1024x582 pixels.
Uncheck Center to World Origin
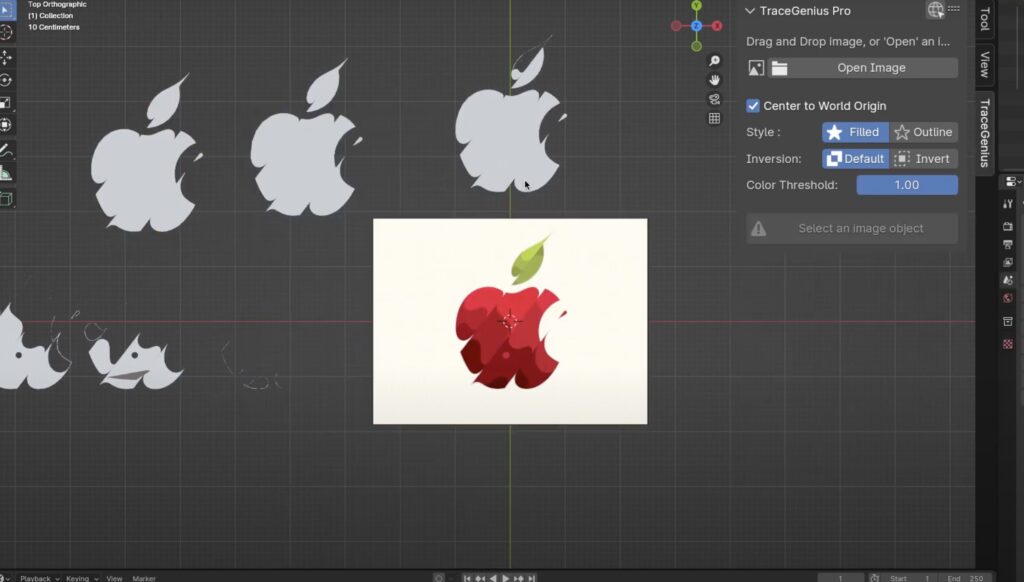[753, 106]
